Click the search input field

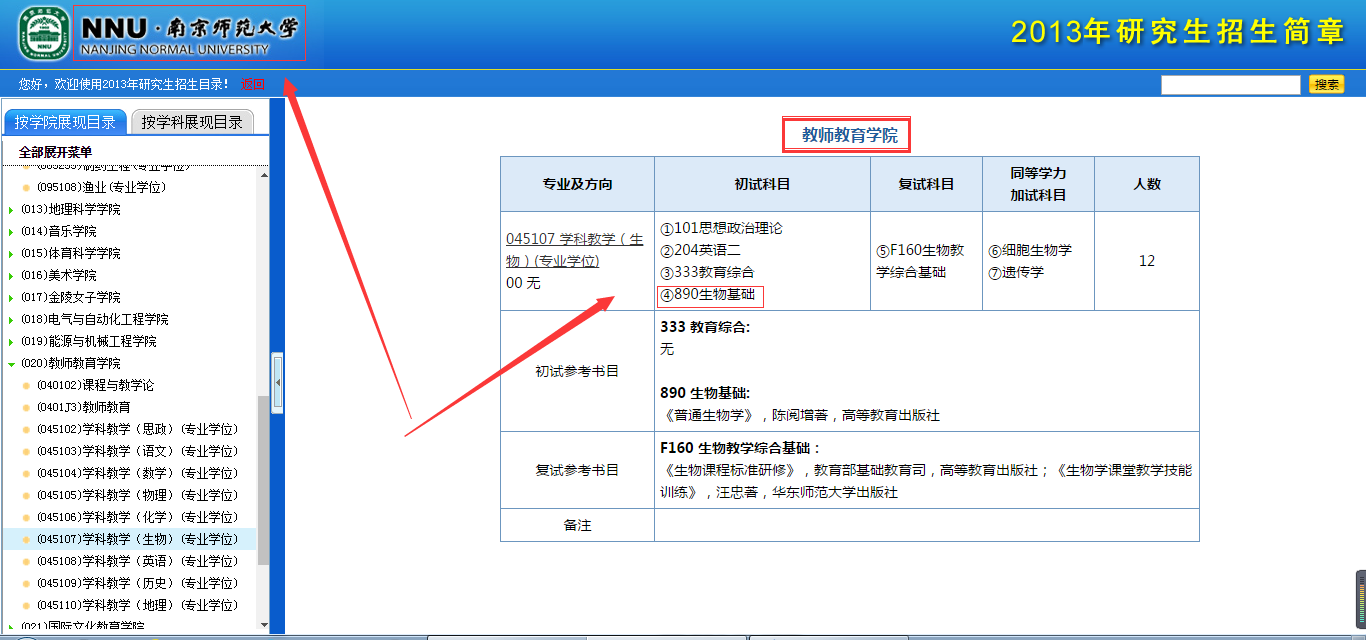(x=1230, y=84)
